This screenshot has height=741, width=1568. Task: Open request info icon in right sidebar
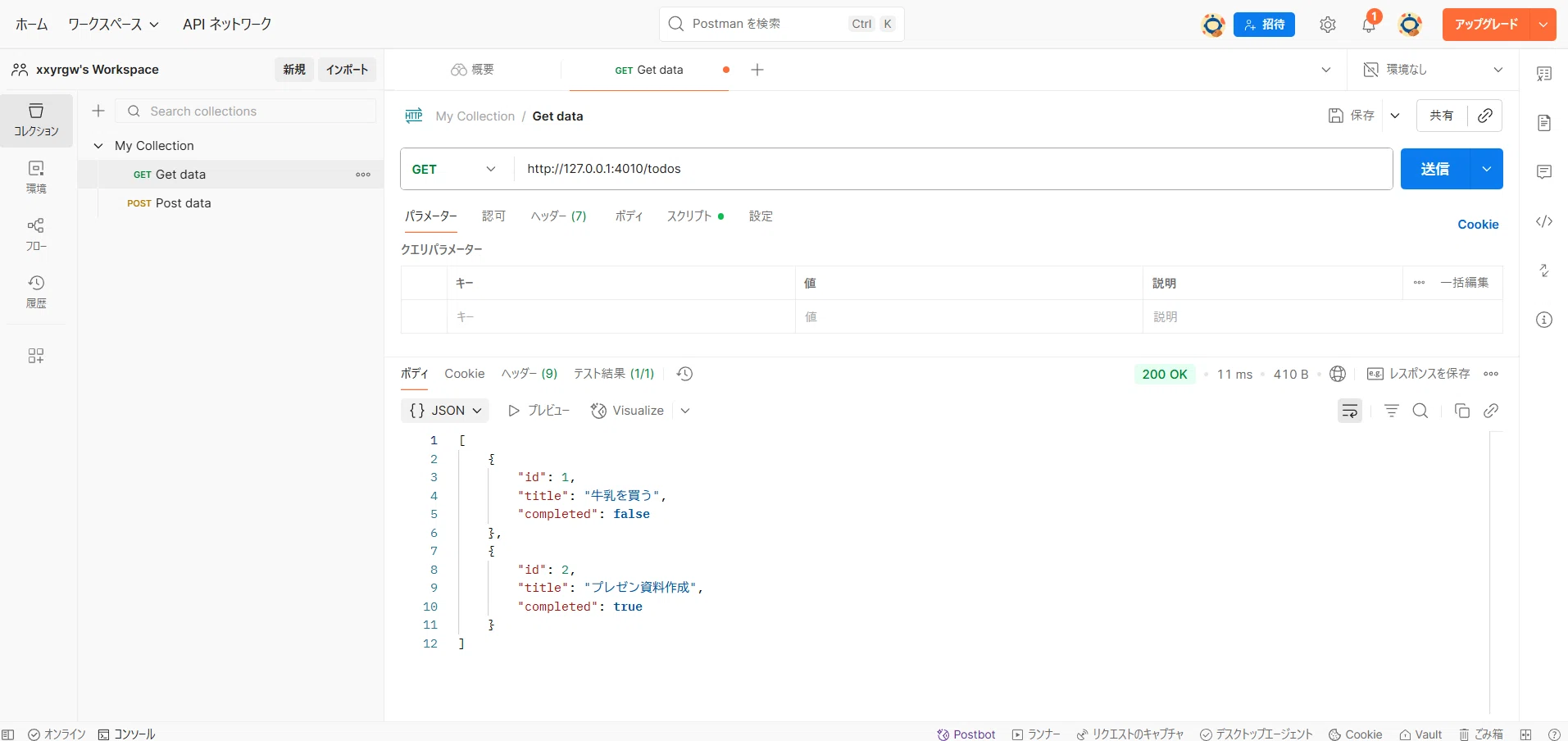pos(1544,320)
